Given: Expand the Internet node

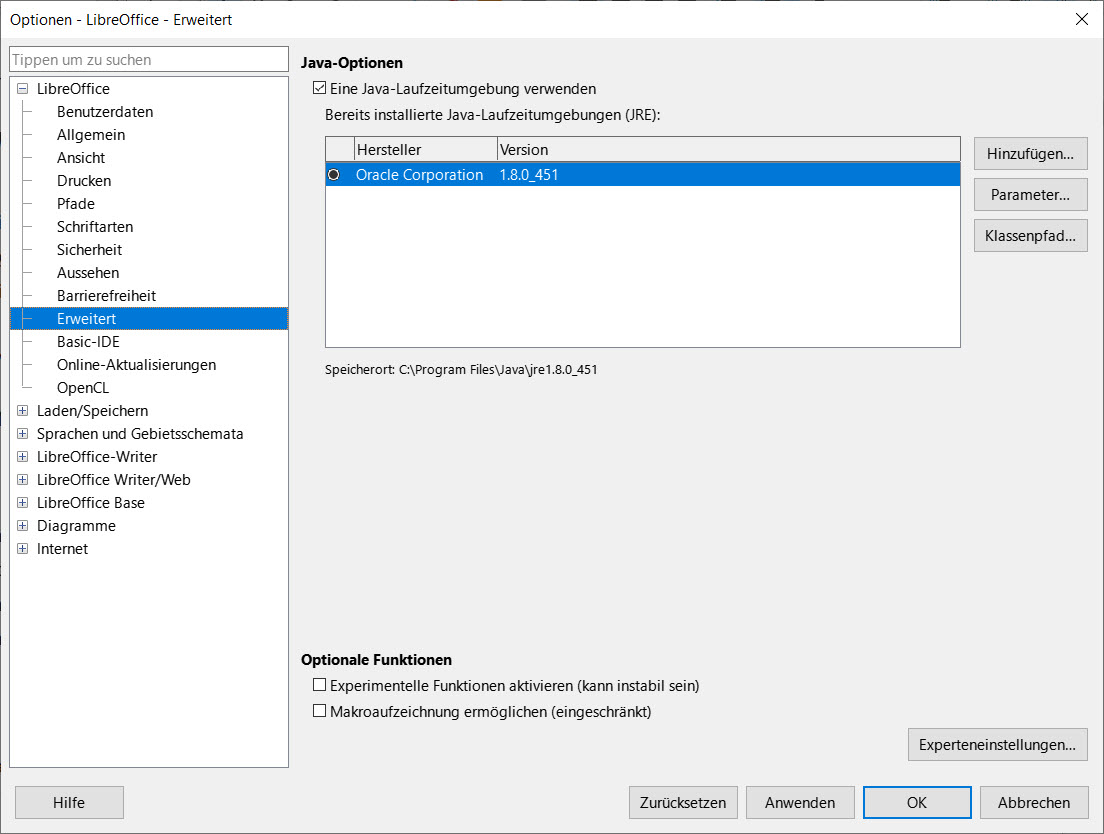Looking at the screenshot, I should point(23,548).
